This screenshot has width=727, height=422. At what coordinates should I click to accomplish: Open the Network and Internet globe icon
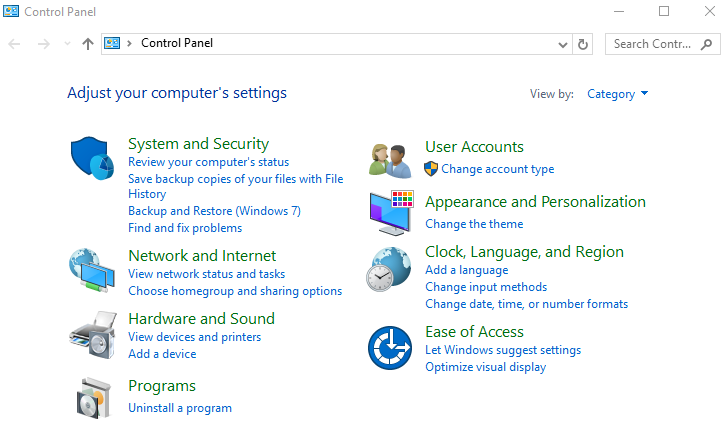(92, 270)
